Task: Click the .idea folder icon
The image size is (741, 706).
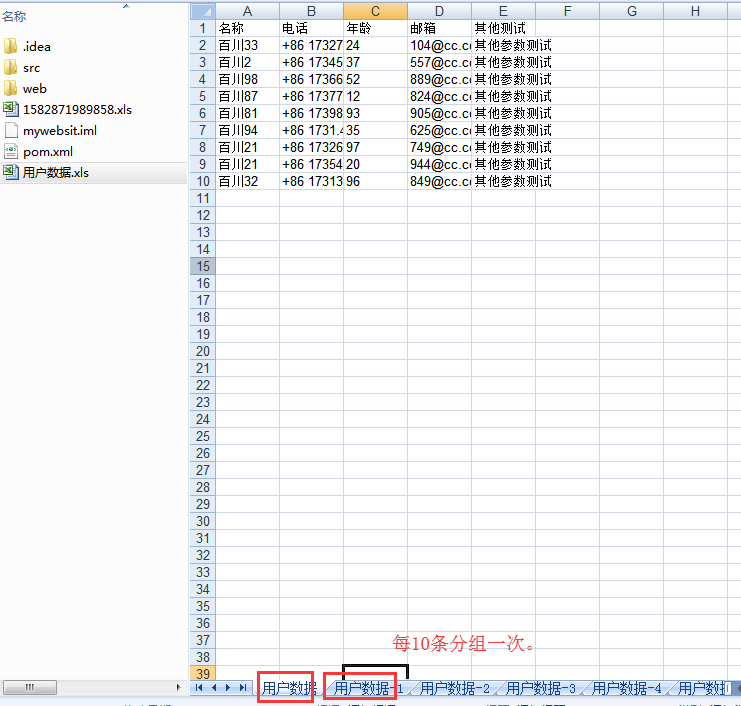Action: pyautogui.click(x=10, y=46)
